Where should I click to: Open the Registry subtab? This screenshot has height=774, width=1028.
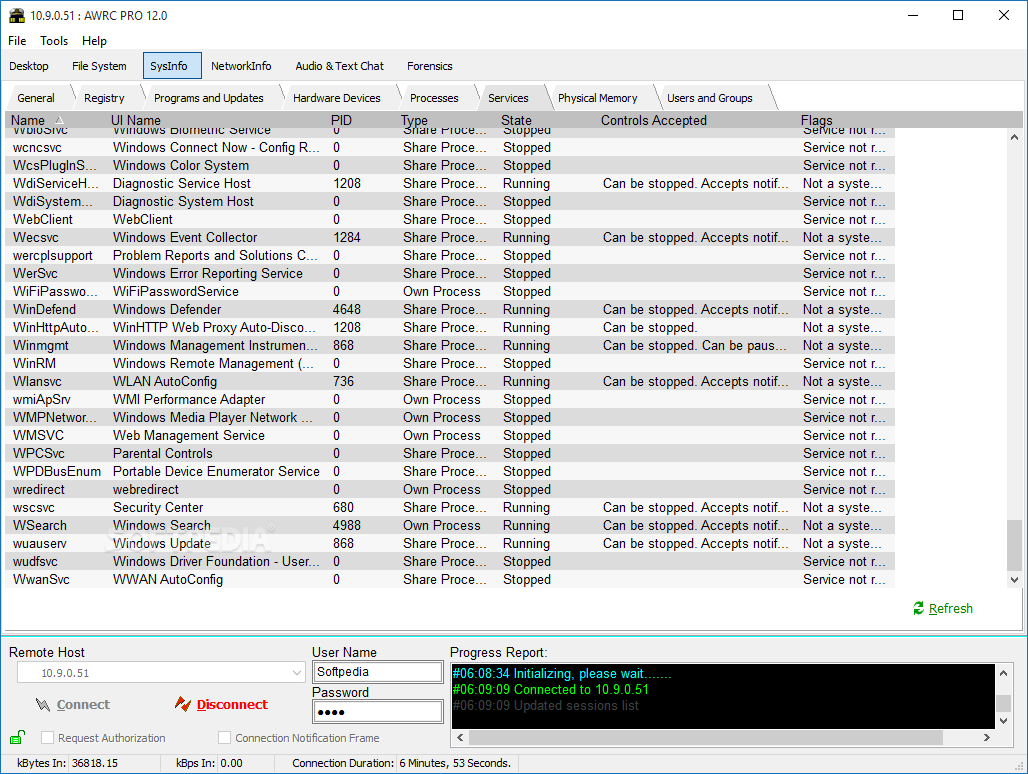pos(104,98)
